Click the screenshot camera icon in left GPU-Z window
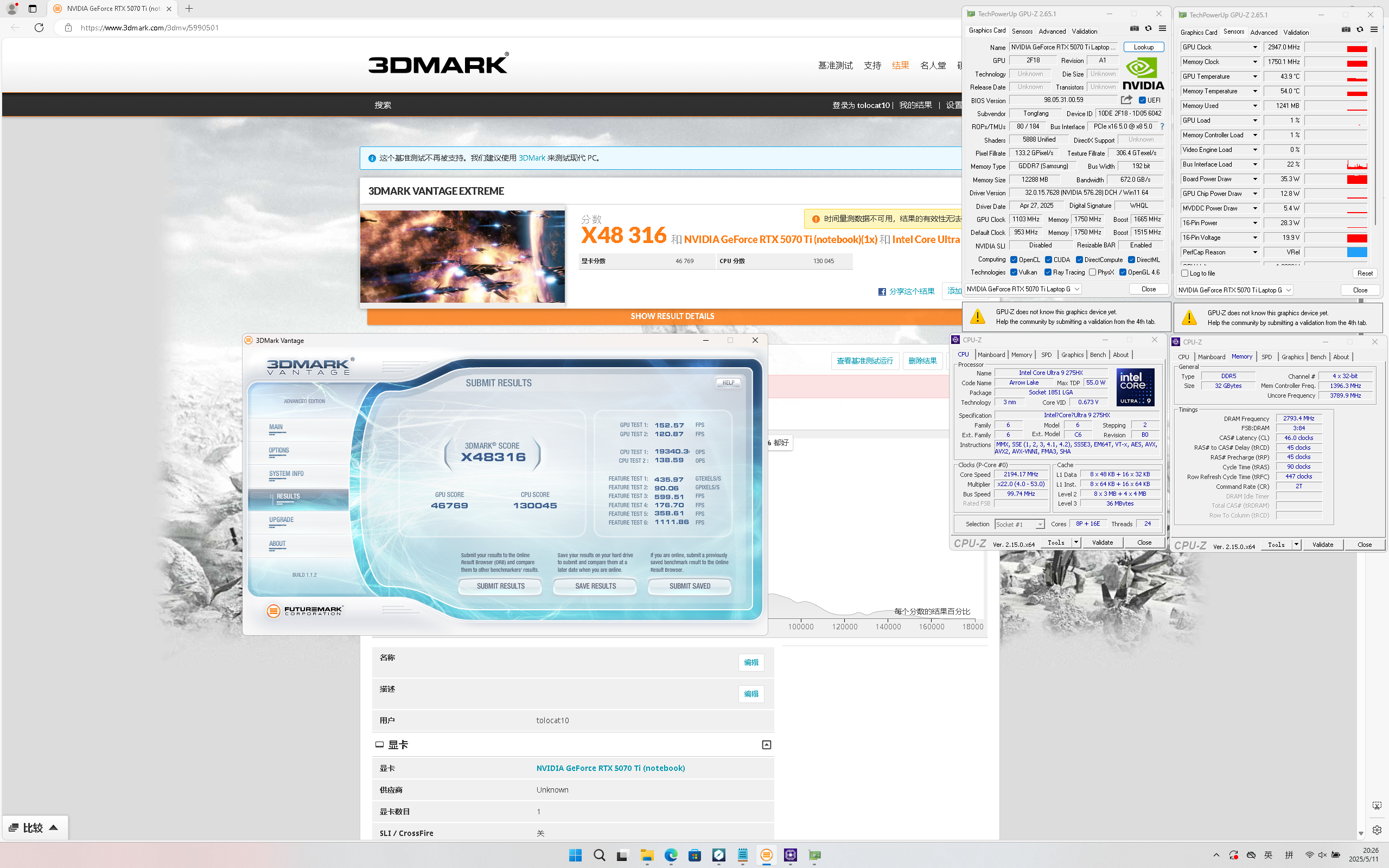Image resolution: width=1389 pixels, height=868 pixels. (1134, 29)
